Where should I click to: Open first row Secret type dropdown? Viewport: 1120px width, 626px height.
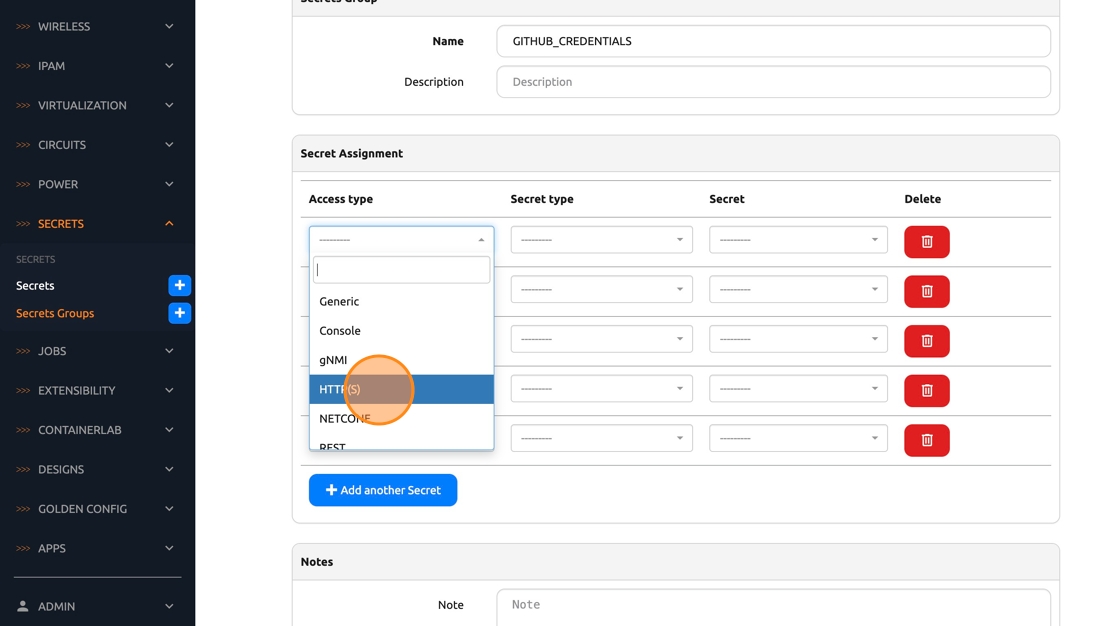tap(601, 240)
